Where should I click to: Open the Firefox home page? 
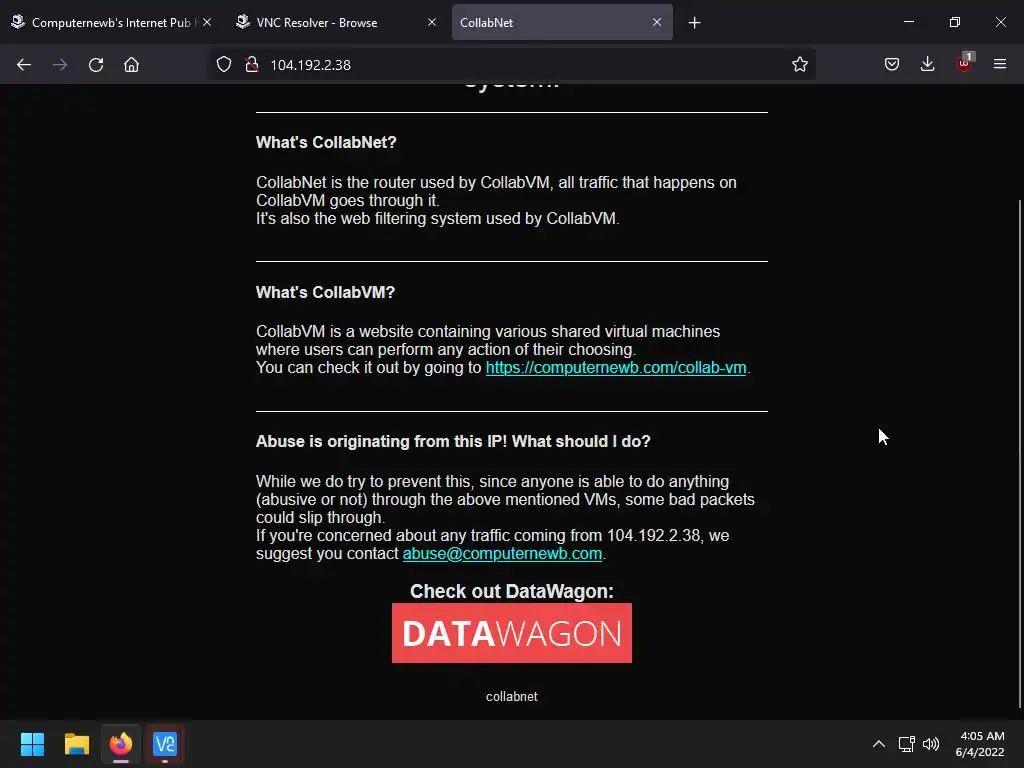(131, 65)
